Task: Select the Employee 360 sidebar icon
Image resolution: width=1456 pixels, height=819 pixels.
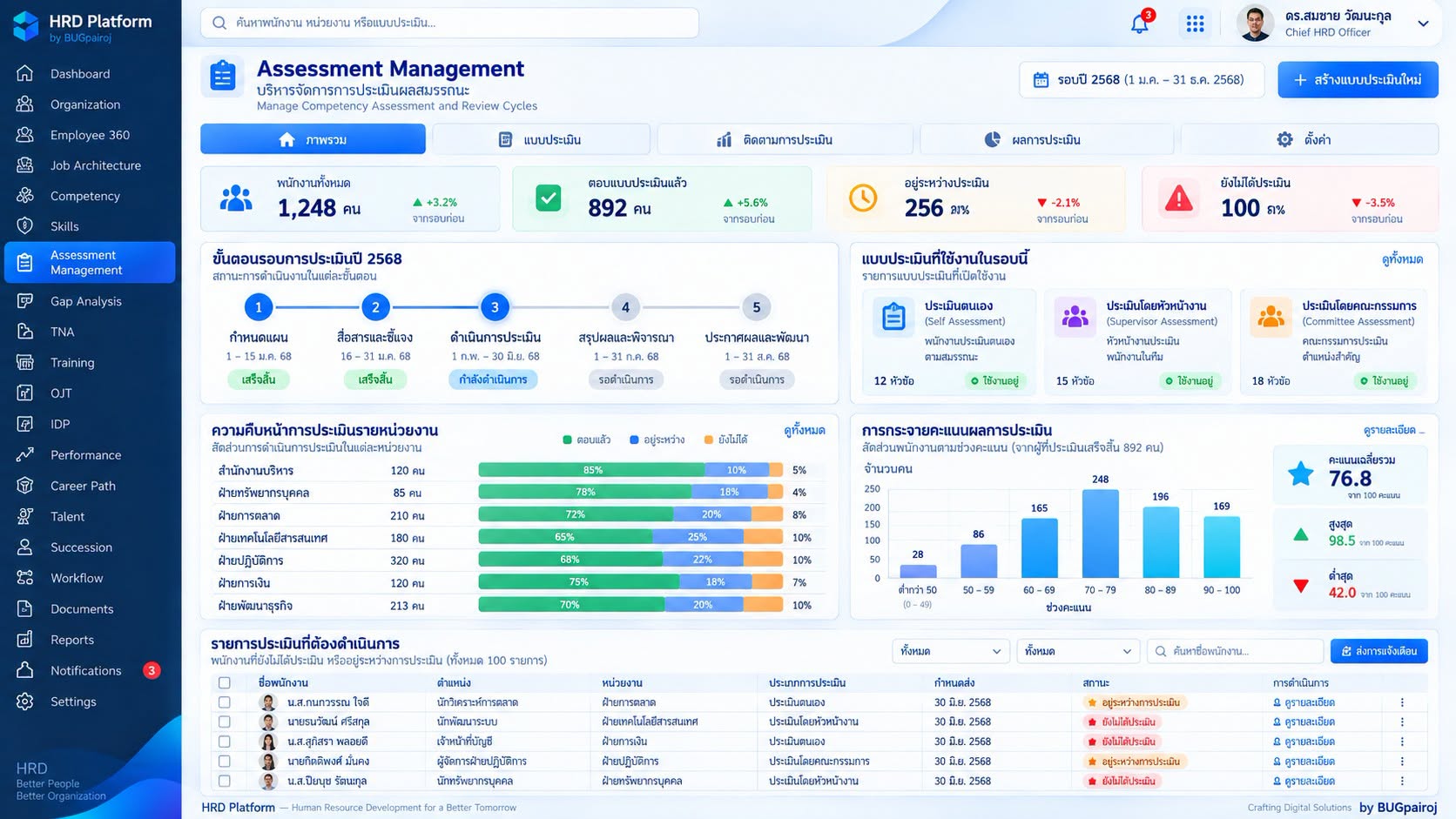Action: click(25, 134)
